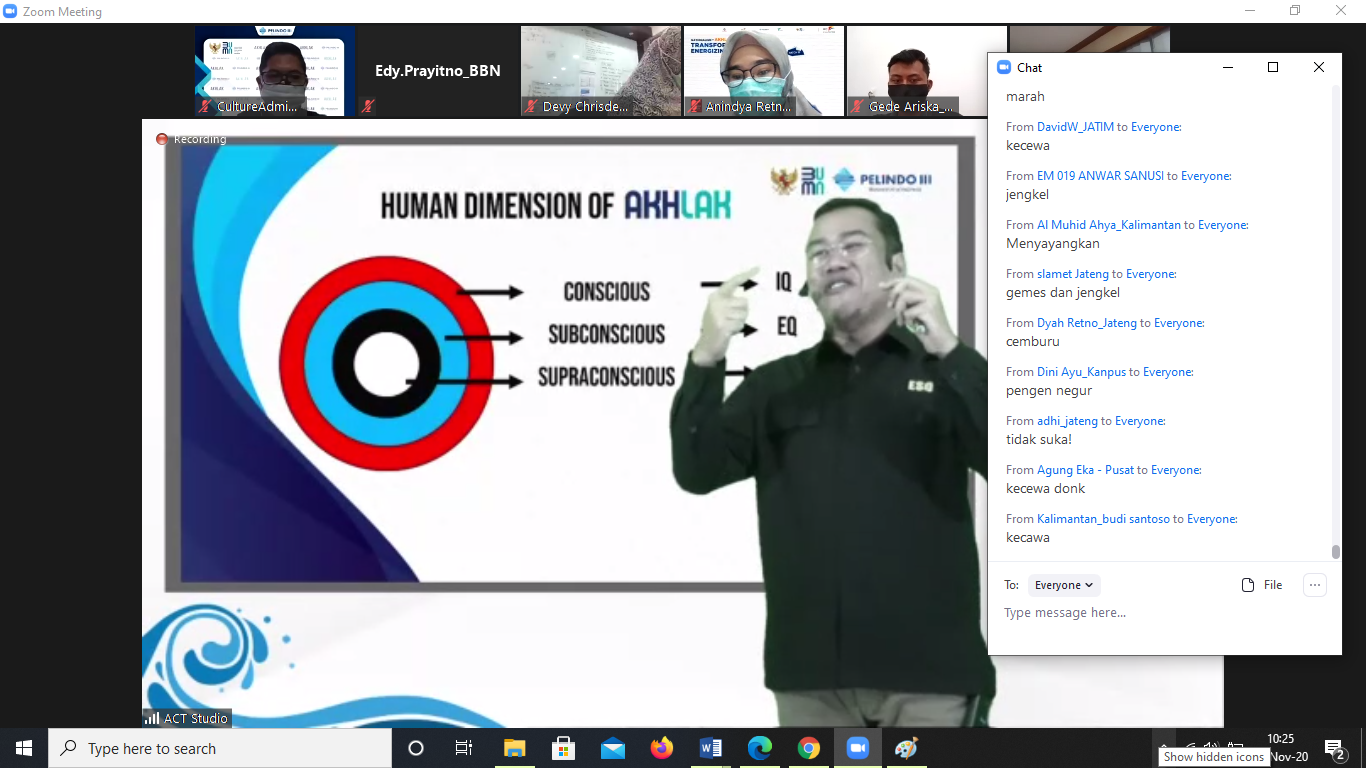Open Microsoft Word from the taskbar
Viewport: 1366px width, 768px height.
tap(711, 748)
